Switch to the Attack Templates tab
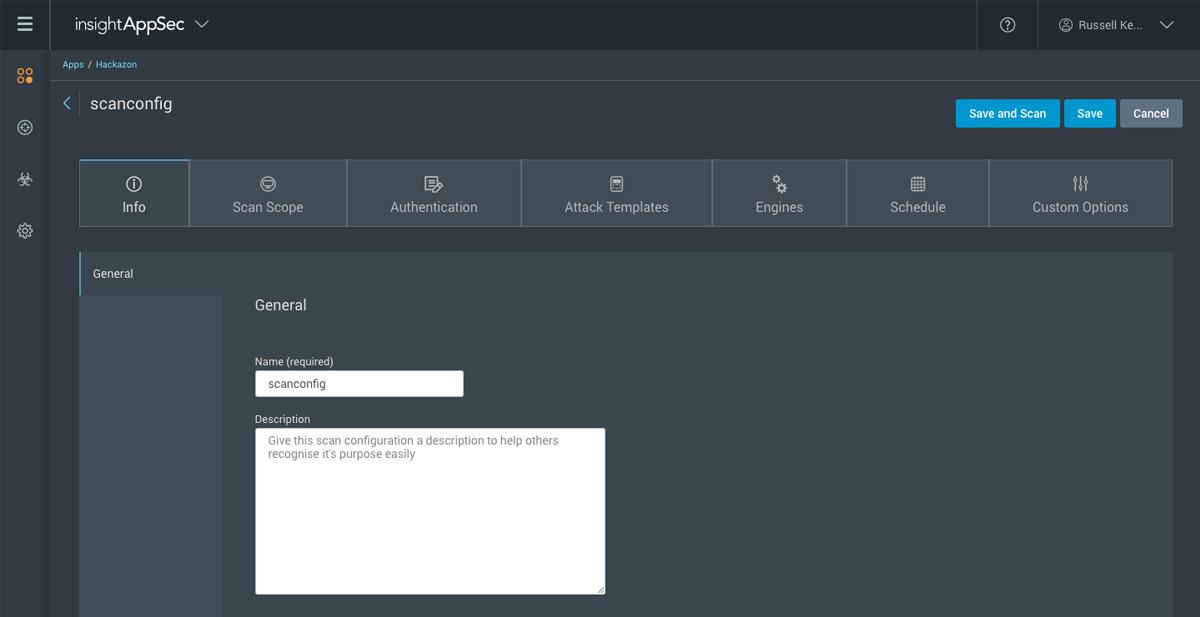This screenshot has width=1200, height=617. (x=617, y=193)
